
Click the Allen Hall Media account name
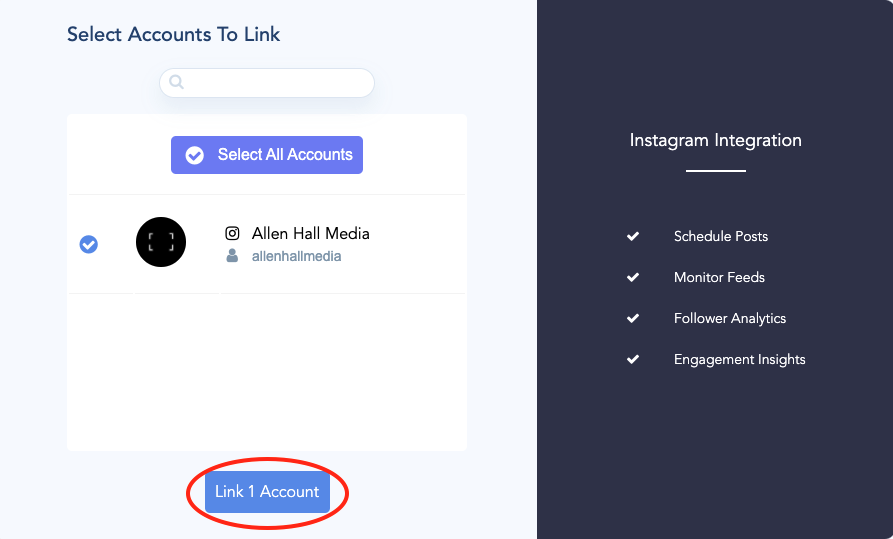tap(310, 234)
